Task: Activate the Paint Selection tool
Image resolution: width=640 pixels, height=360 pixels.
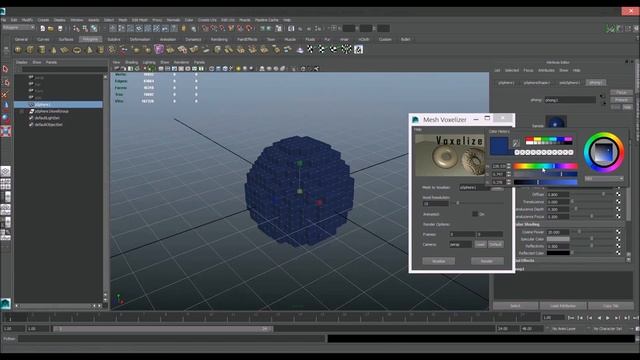Action: (6, 94)
